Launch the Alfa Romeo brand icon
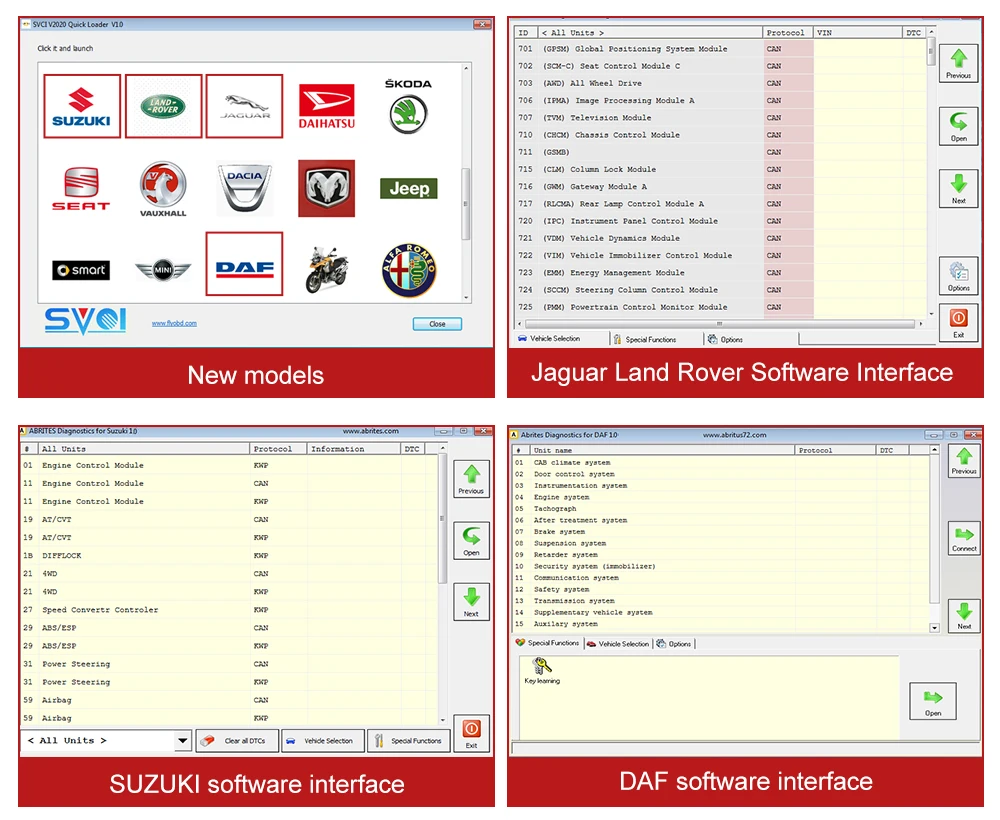The width and height of the screenshot is (1000, 820). coord(409,270)
